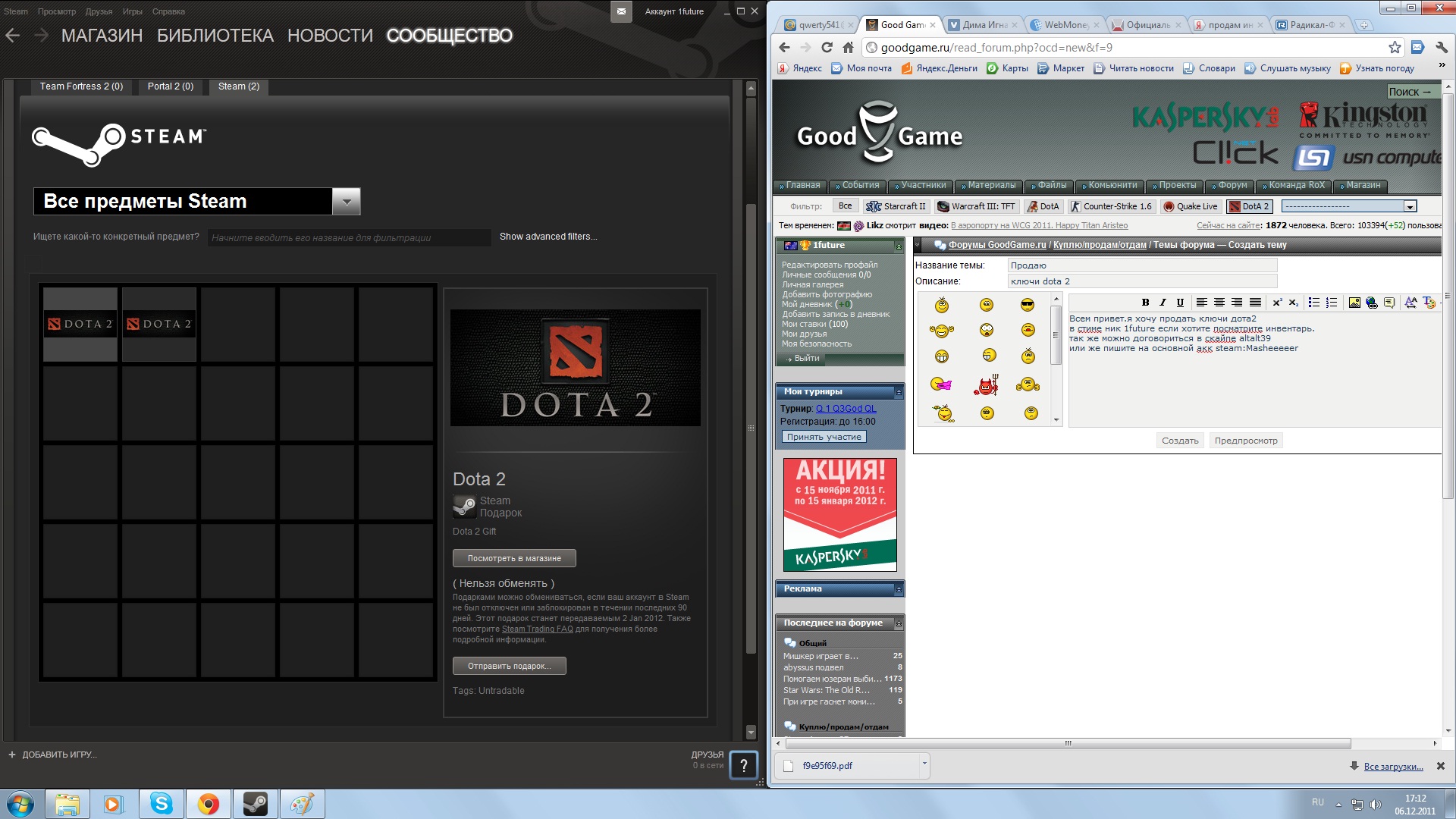The height and width of the screenshot is (819, 1456).
Task: Align text left in forum editor
Action: [1201, 303]
